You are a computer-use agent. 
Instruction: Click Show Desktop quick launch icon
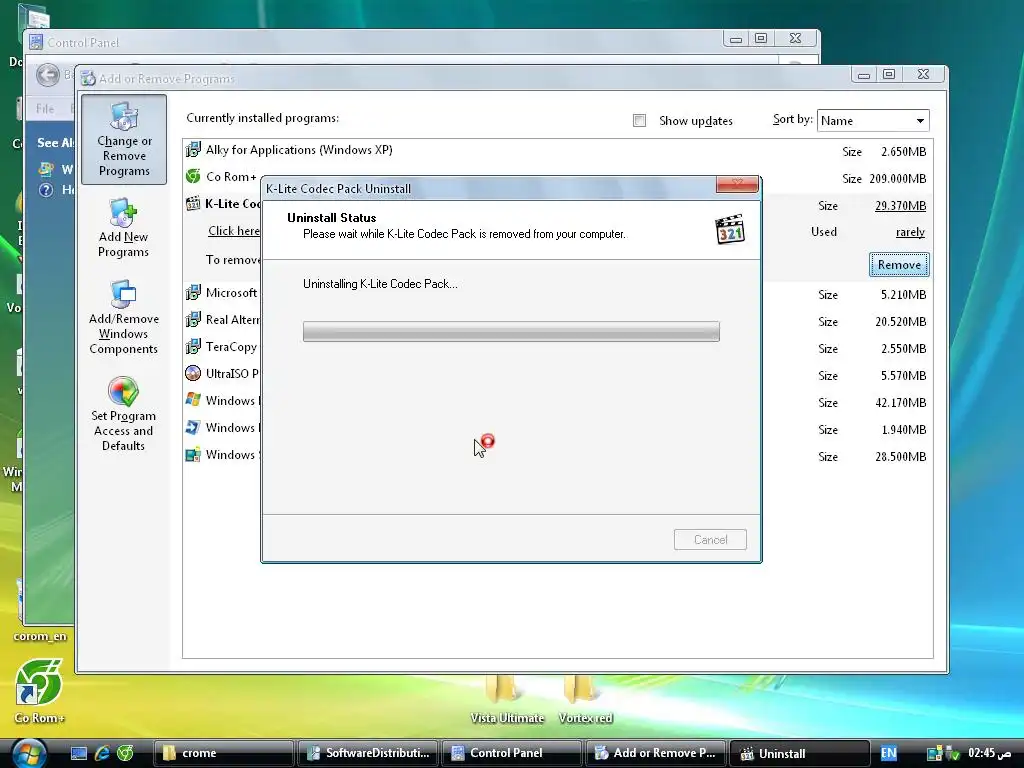click(78, 753)
